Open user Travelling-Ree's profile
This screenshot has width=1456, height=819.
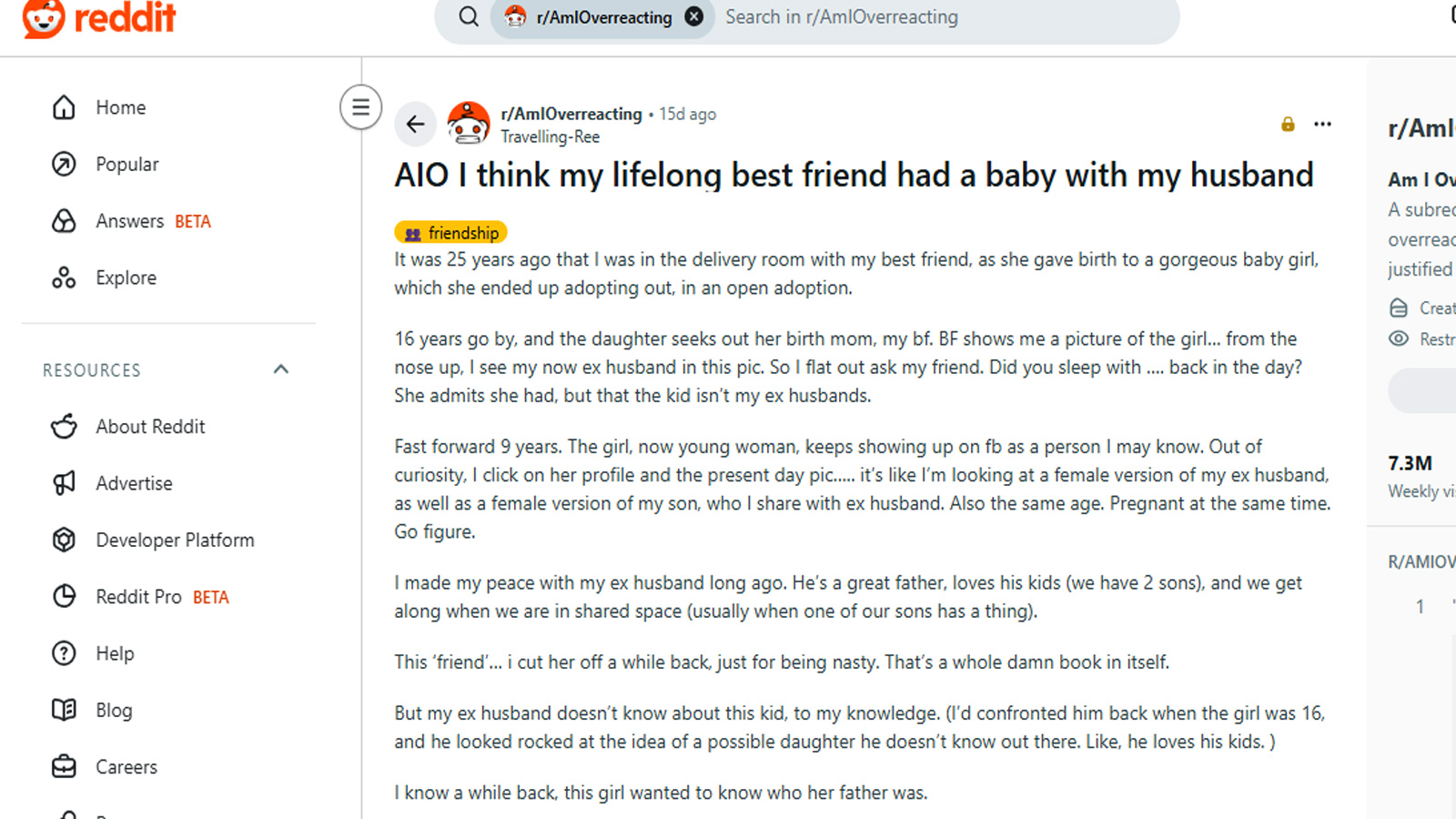tap(550, 136)
